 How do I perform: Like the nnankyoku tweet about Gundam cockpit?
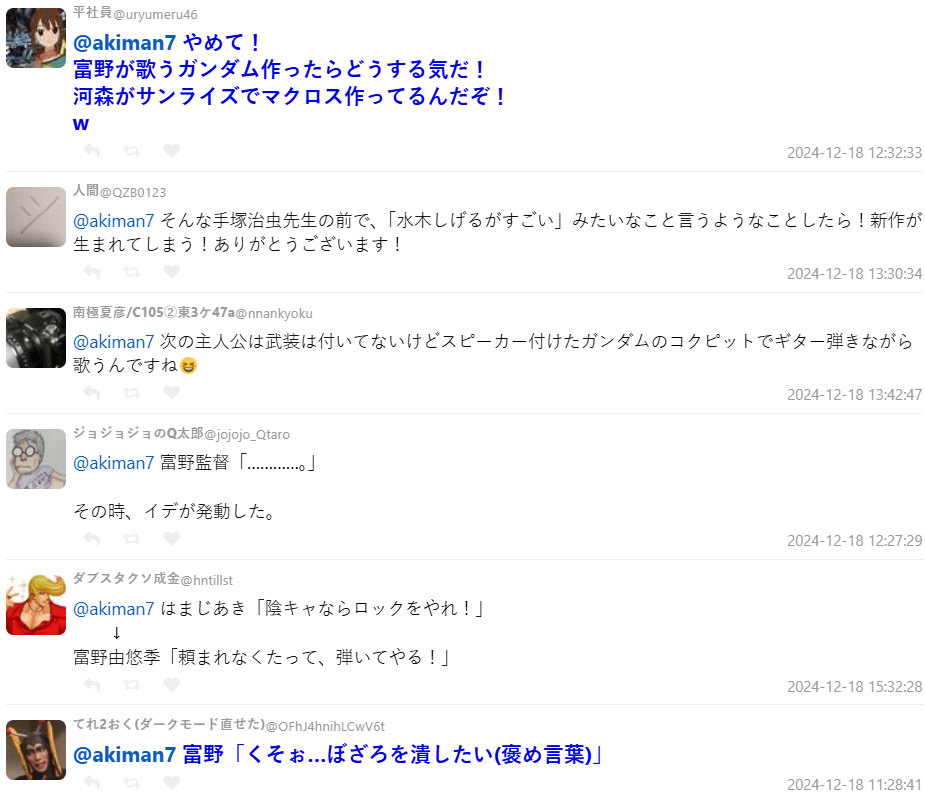(x=172, y=392)
